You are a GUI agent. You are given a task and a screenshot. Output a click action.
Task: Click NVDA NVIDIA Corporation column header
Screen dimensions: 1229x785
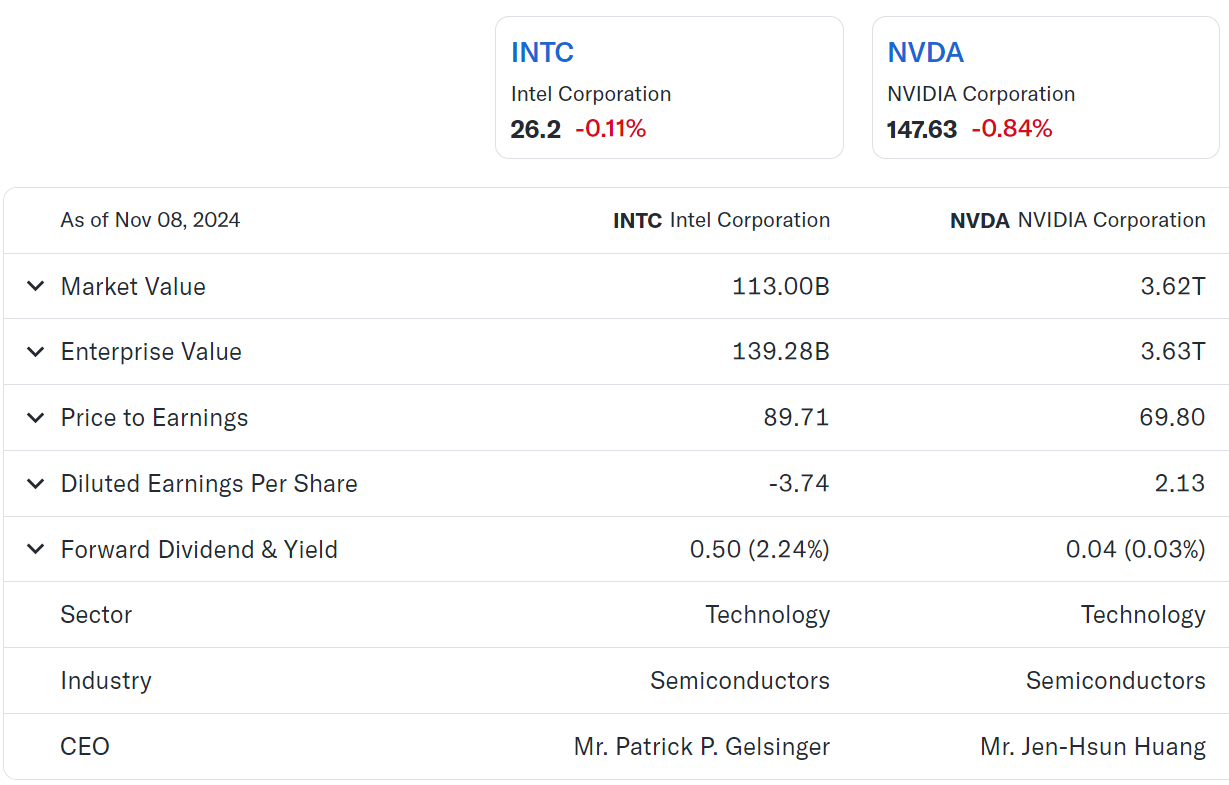[x=1078, y=220]
